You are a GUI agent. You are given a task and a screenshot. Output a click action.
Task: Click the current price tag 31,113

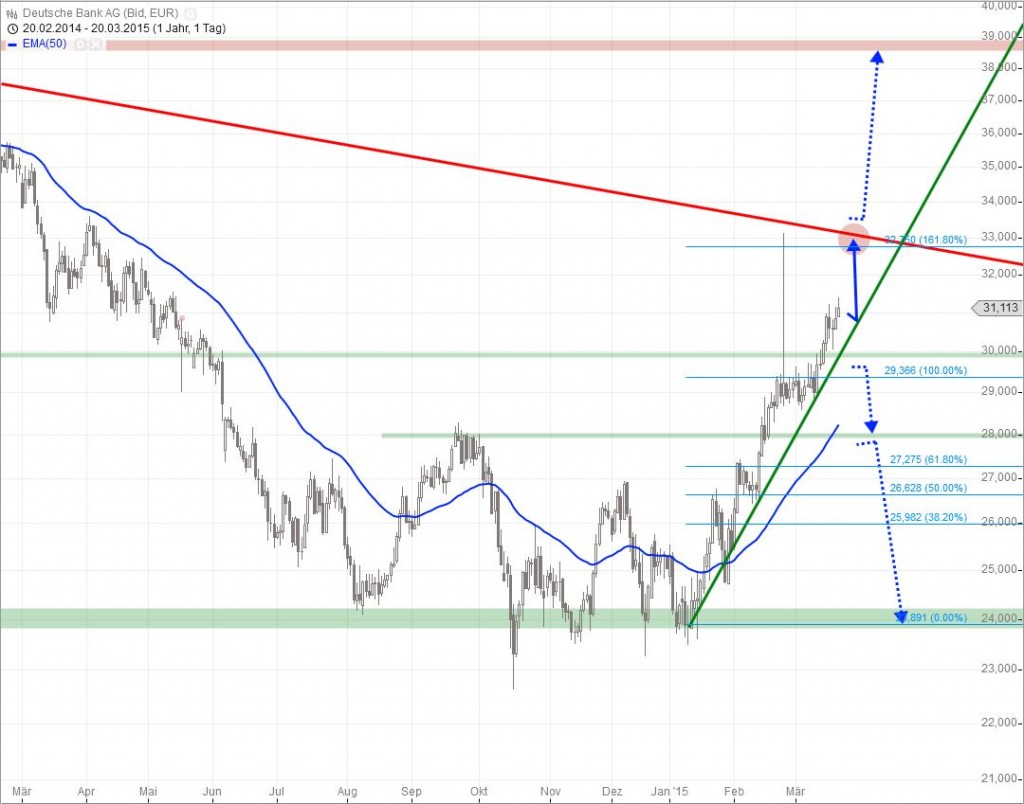pyautogui.click(x=998, y=309)
